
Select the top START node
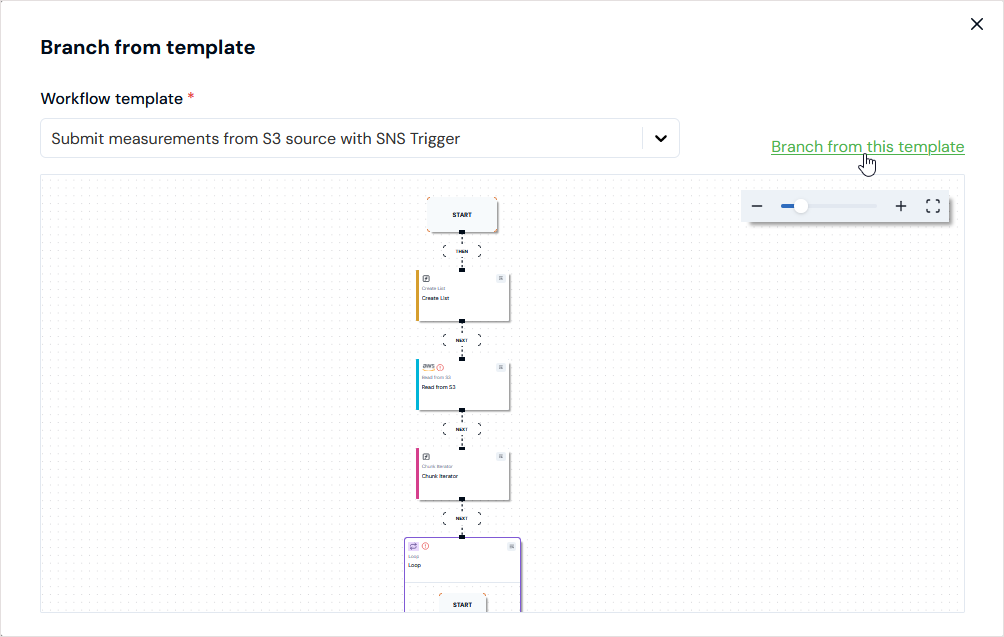click(462, 214)
